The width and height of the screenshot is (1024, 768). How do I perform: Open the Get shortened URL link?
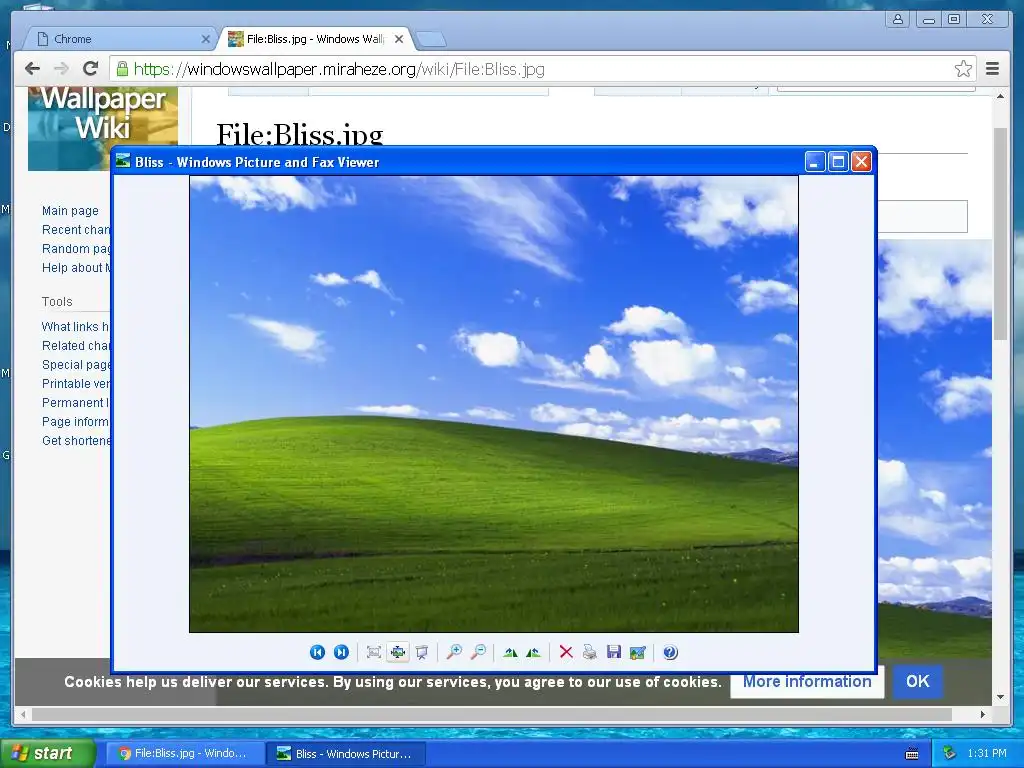[76, 440]
